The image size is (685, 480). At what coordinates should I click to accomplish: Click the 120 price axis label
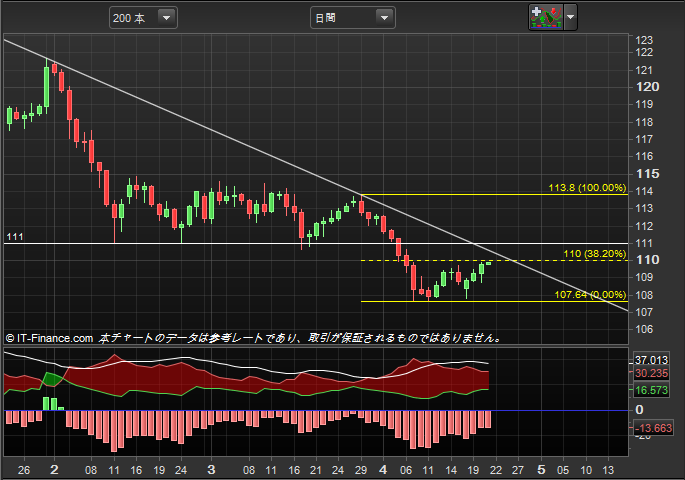coord(648,87)
